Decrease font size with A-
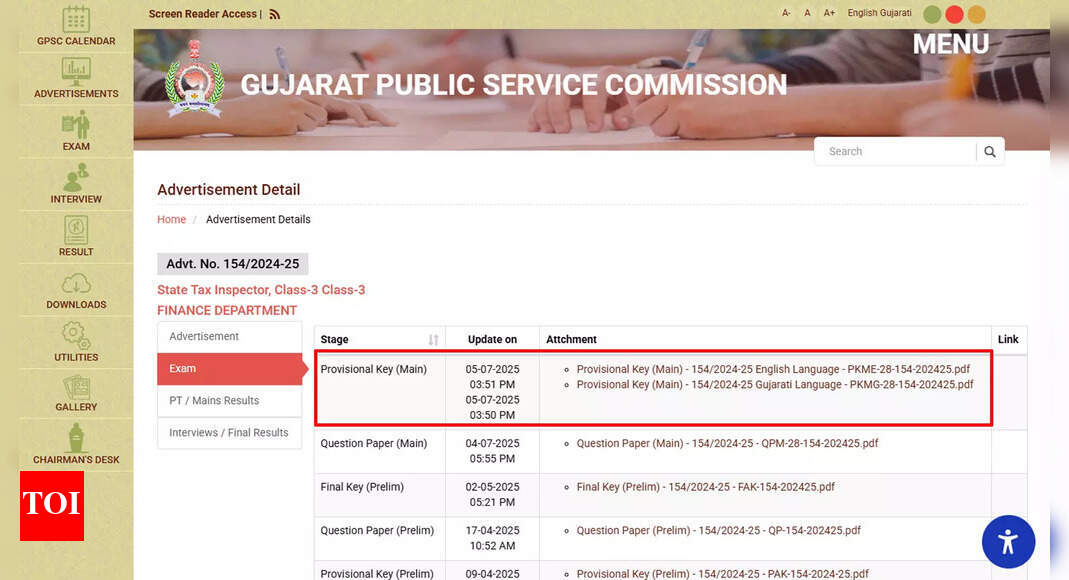Viewport: 1069px width, 580px height. [786, 13]
